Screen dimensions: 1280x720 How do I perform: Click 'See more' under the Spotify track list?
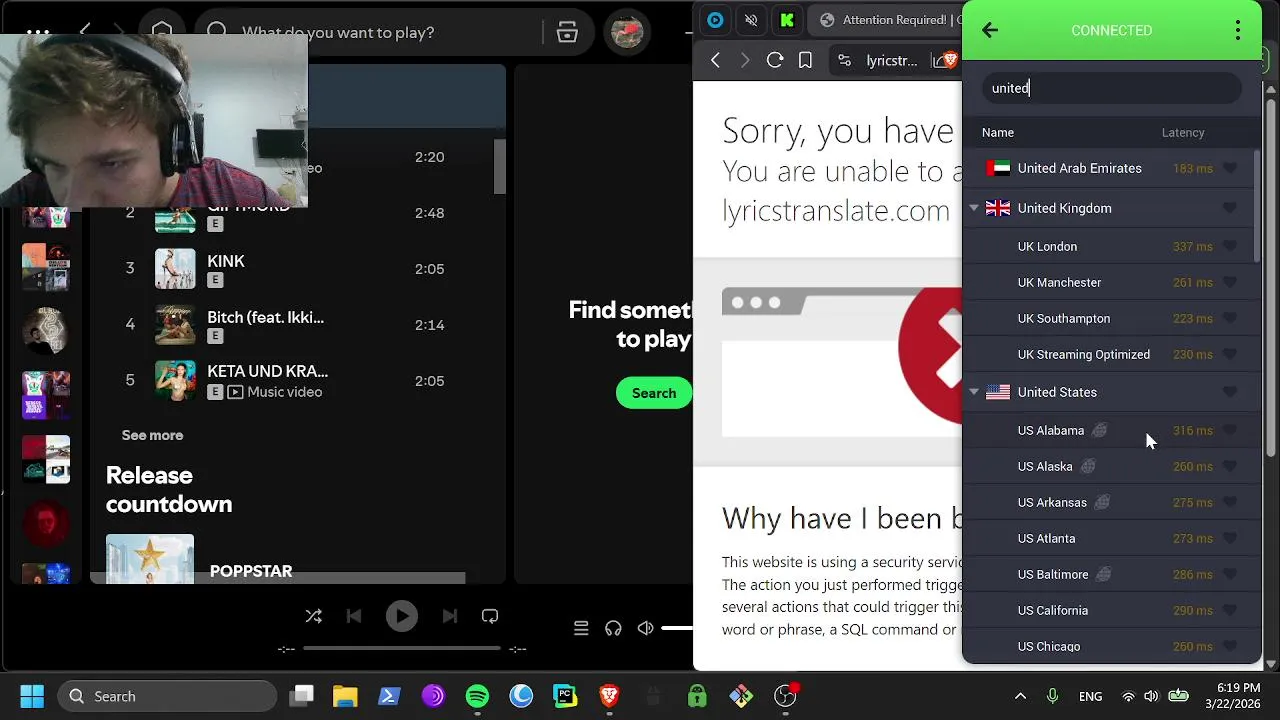pos(152,435)
